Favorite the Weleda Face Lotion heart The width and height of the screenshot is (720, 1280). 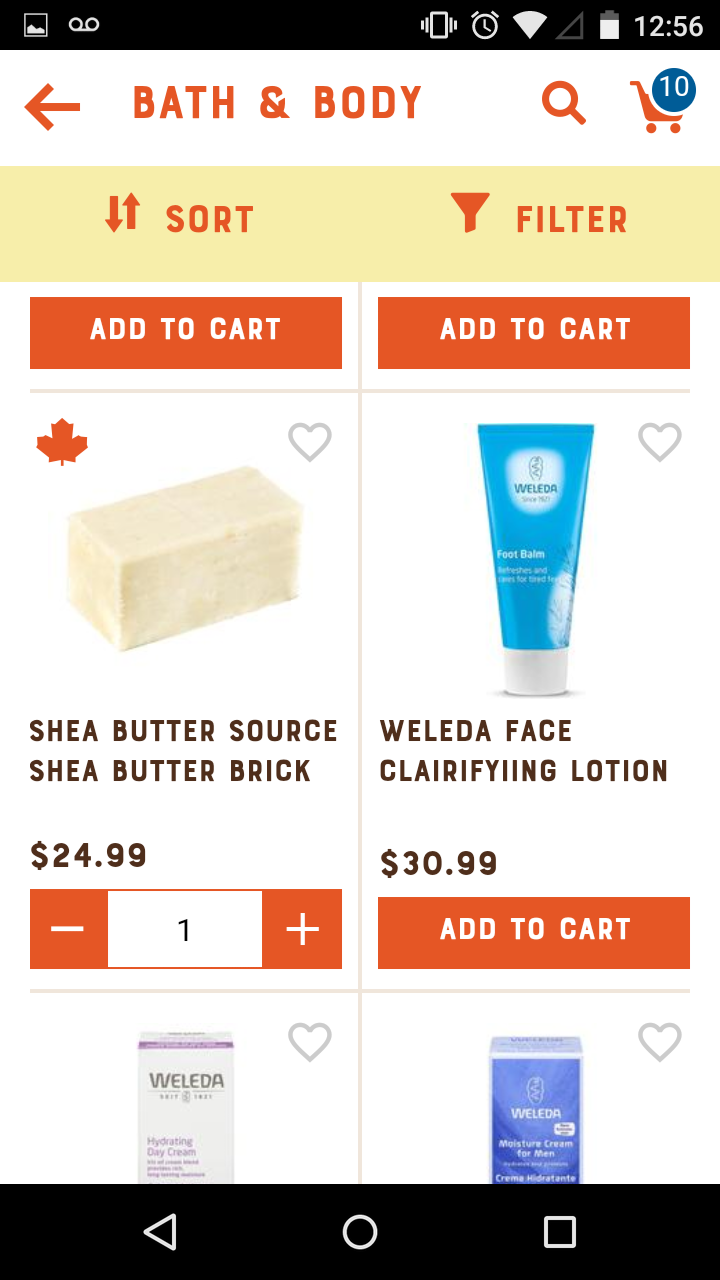[x=660, y=442]
